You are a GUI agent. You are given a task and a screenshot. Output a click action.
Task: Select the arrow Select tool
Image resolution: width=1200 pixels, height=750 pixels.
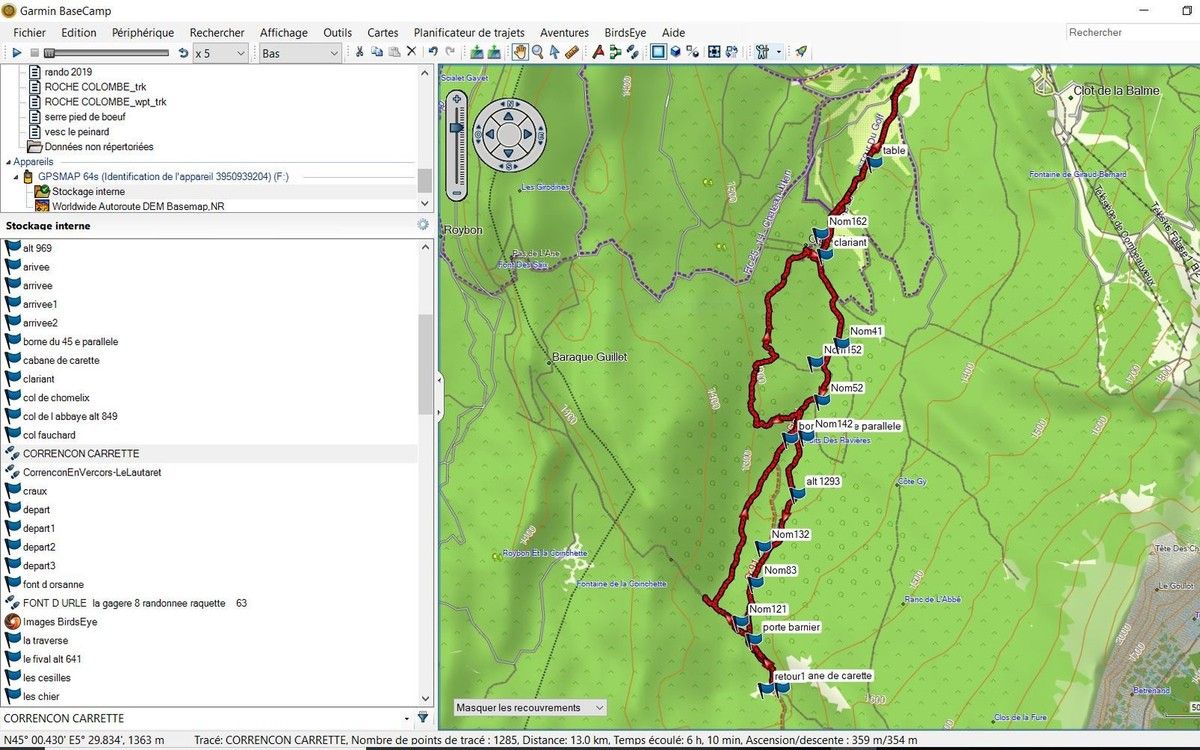point(554,53)
